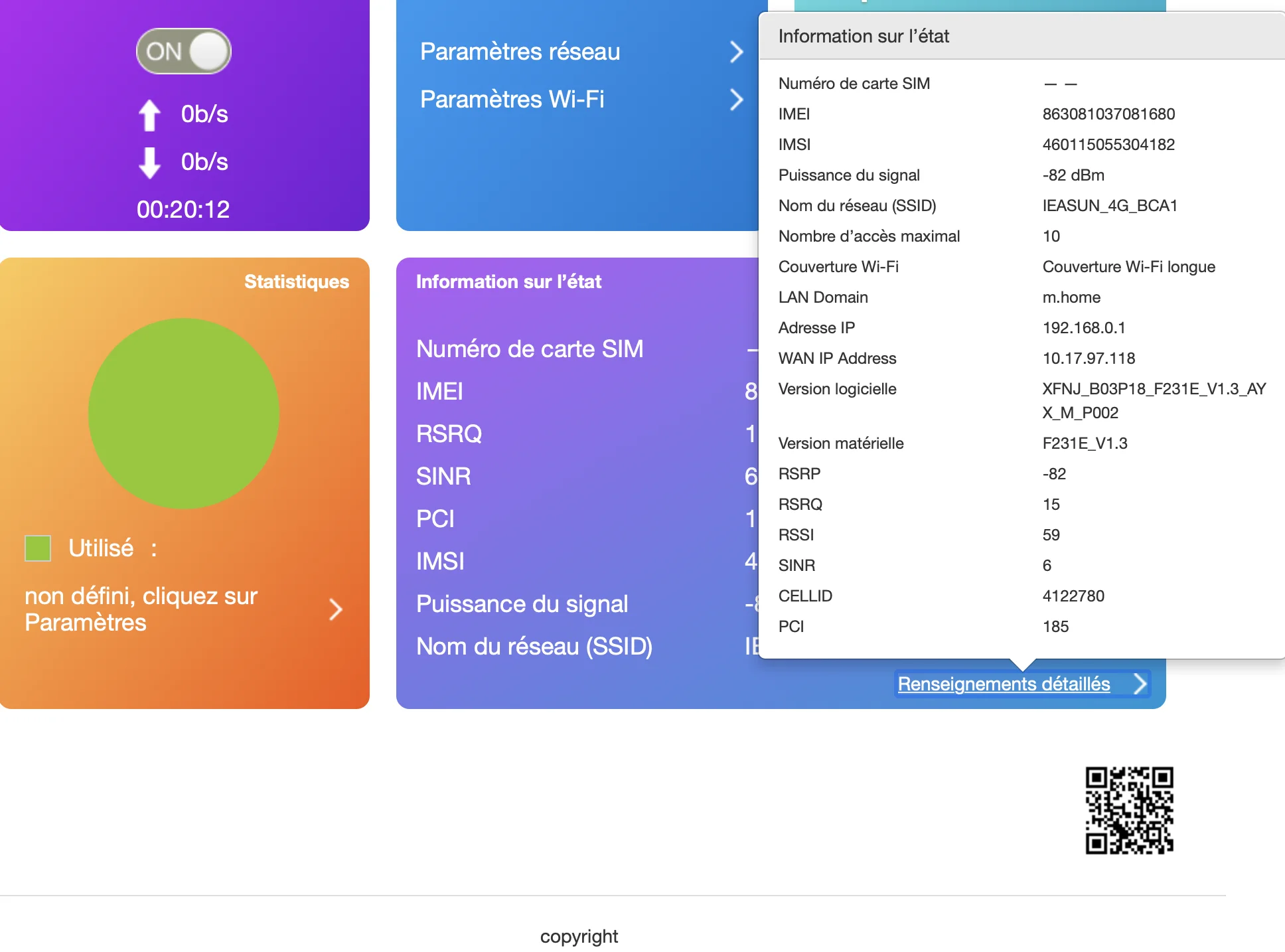Viewport: 1285px width, 952px height.
Task: Toggle the ON connection switch
Action: click(184, 51)
